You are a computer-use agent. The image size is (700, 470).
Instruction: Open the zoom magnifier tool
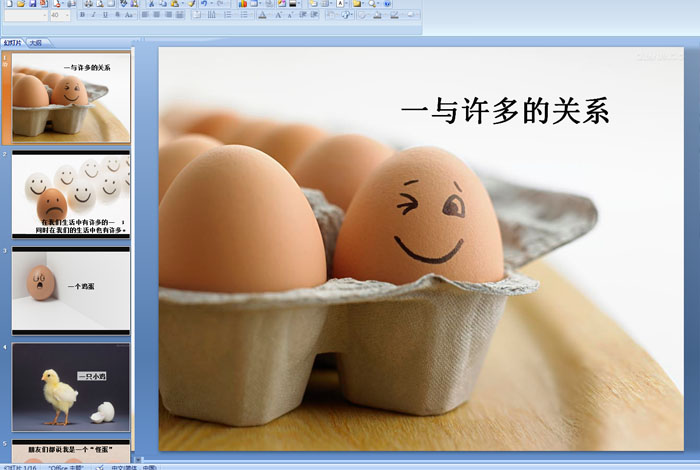pos(372,4)
